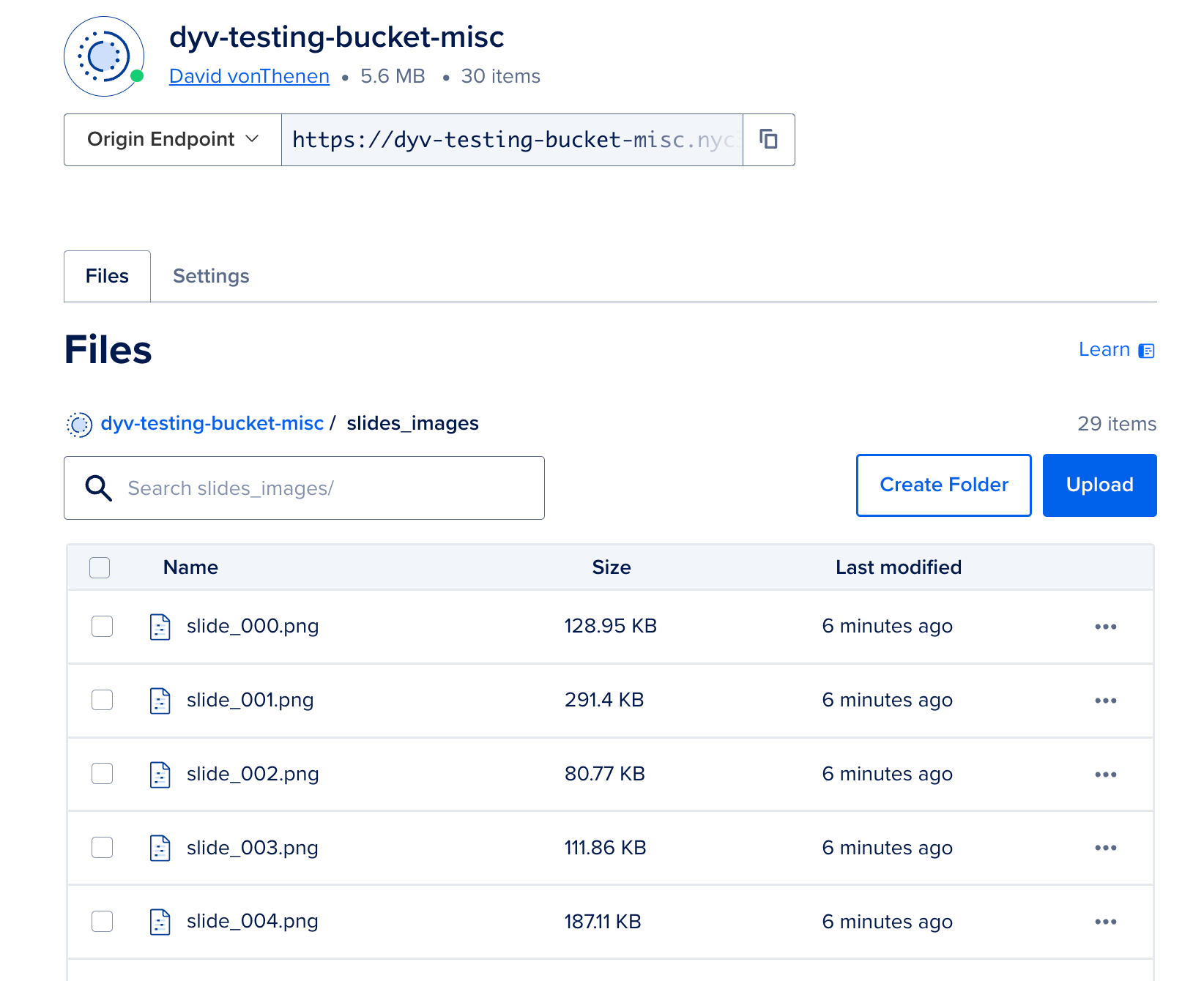The image size is (1204, 981).
Task: Open more actions for slide_002.png
Action: coord(1106,775)
